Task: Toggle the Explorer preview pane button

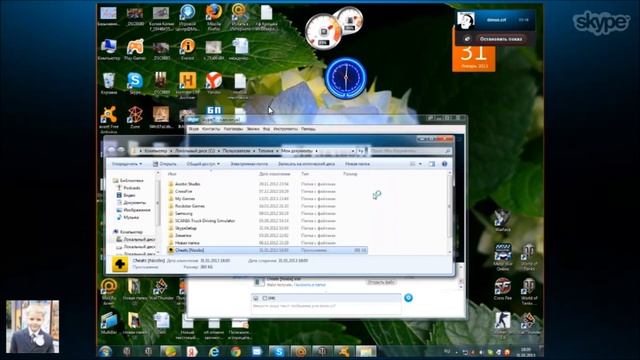Action: 432,164
